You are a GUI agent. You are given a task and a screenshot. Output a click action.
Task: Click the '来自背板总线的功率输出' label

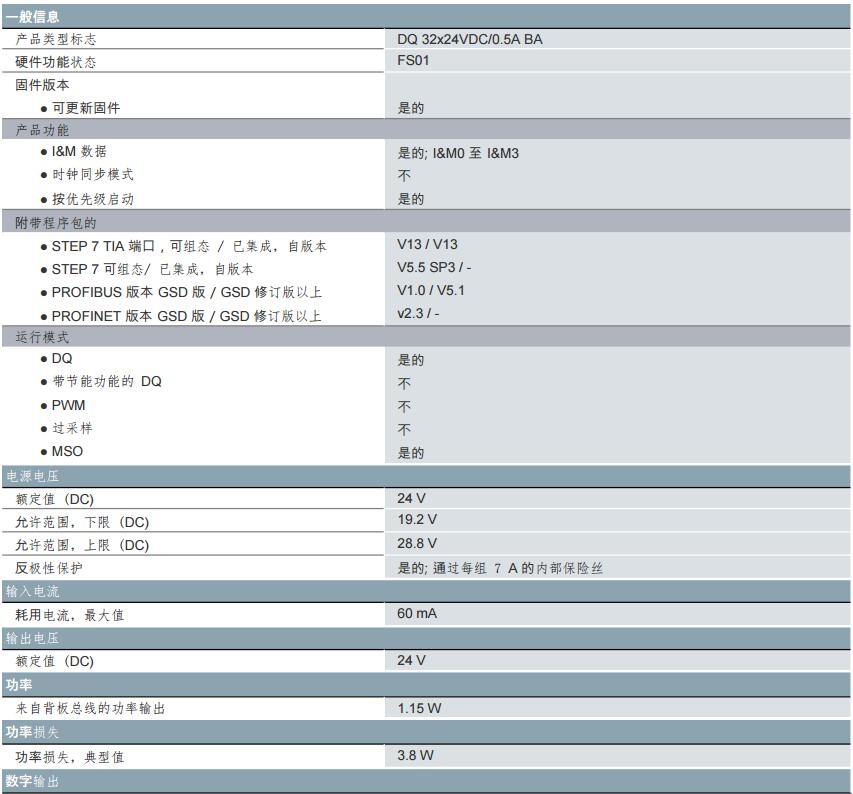click(90, 708)
